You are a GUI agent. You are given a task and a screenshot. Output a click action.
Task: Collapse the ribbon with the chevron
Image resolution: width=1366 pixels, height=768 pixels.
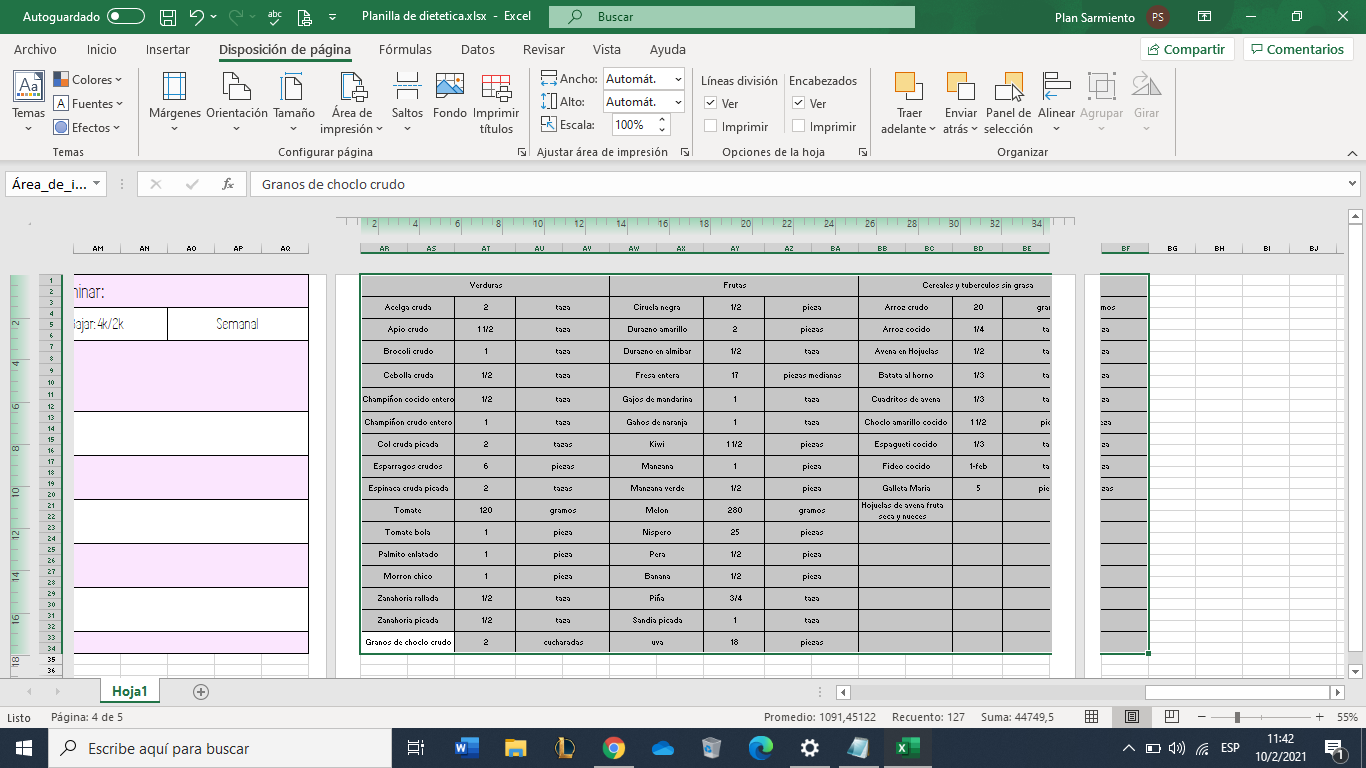(x=1352, y=152)
